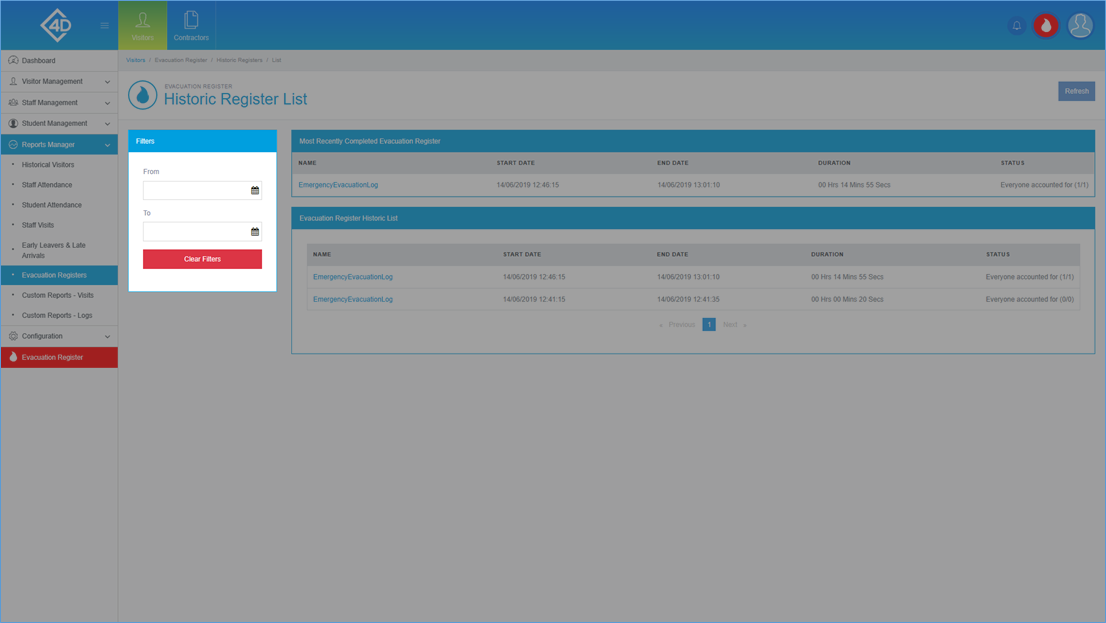Viewport: 1106px width, 623px height.
Task: Open Staff Visits report
Action: tap(37, 225)
